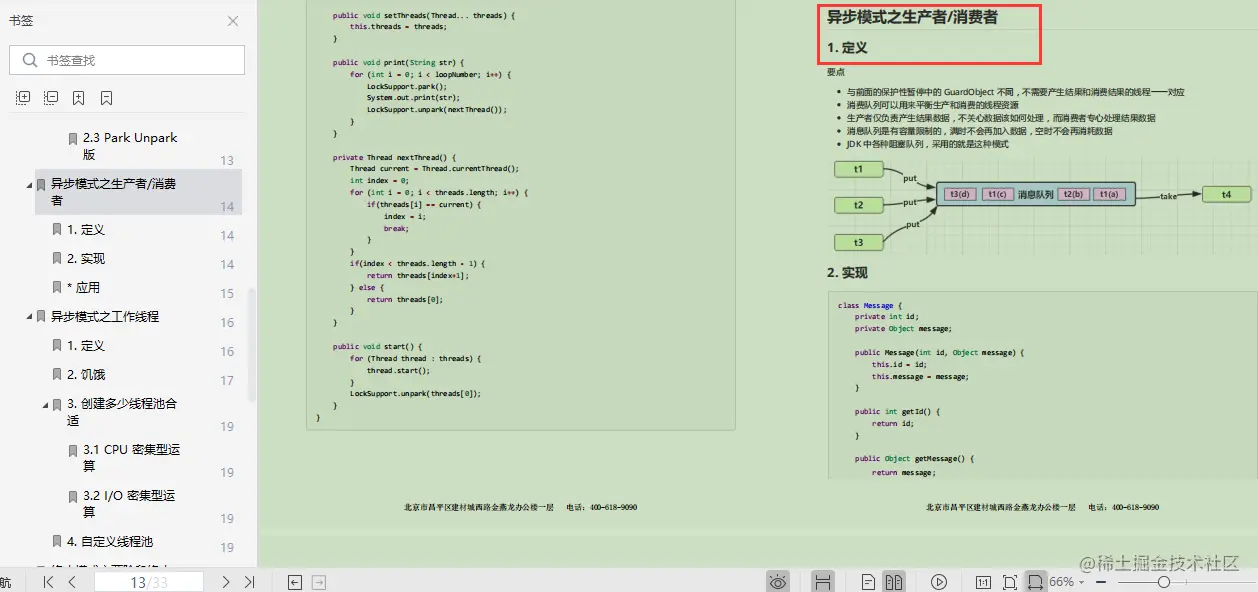Click heading 异步模式之生产者/消费者 in document
Screen dimensions: 1258x592
tap(912, 17)
